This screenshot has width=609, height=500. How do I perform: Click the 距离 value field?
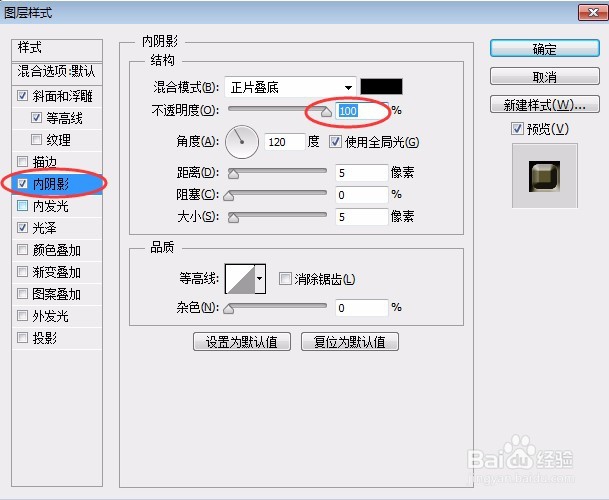click(x=362, y=172)
